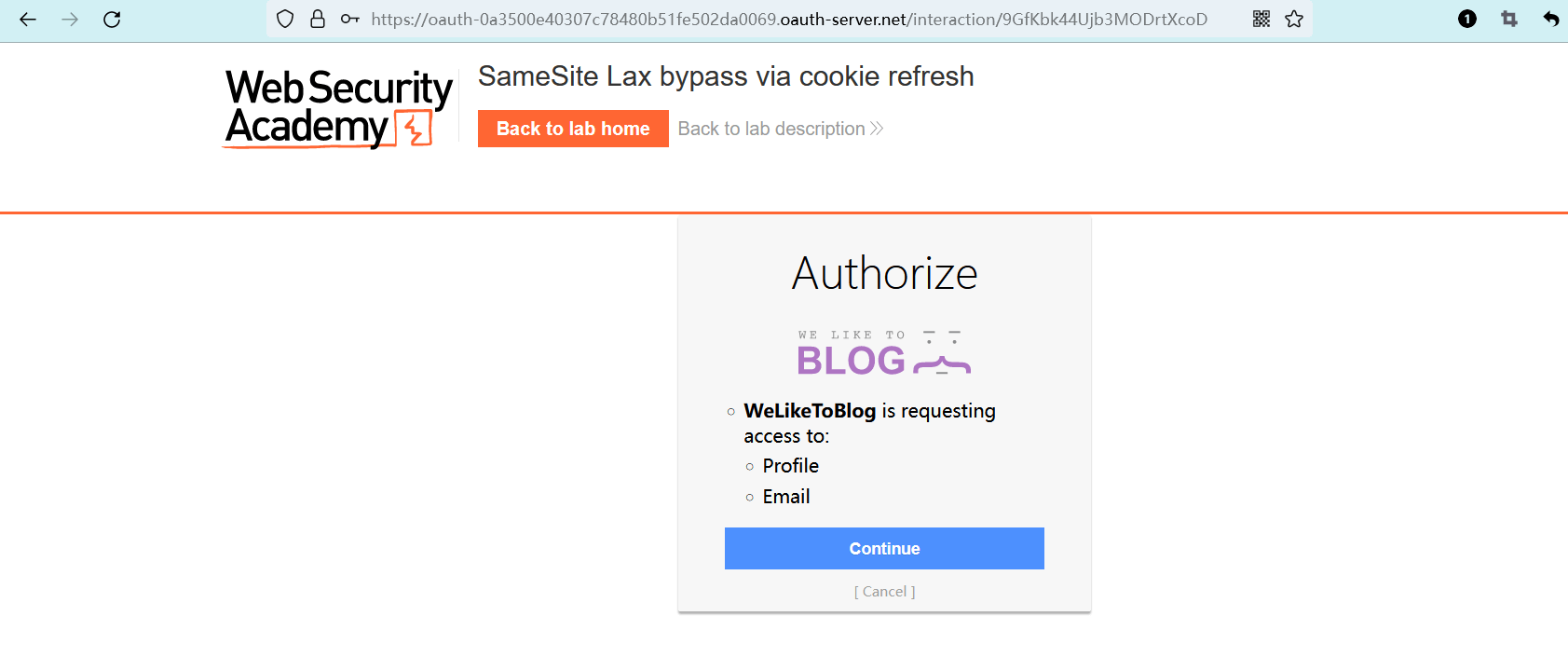
Task: Click the browser back arrow
Action: tap(28, 19)
